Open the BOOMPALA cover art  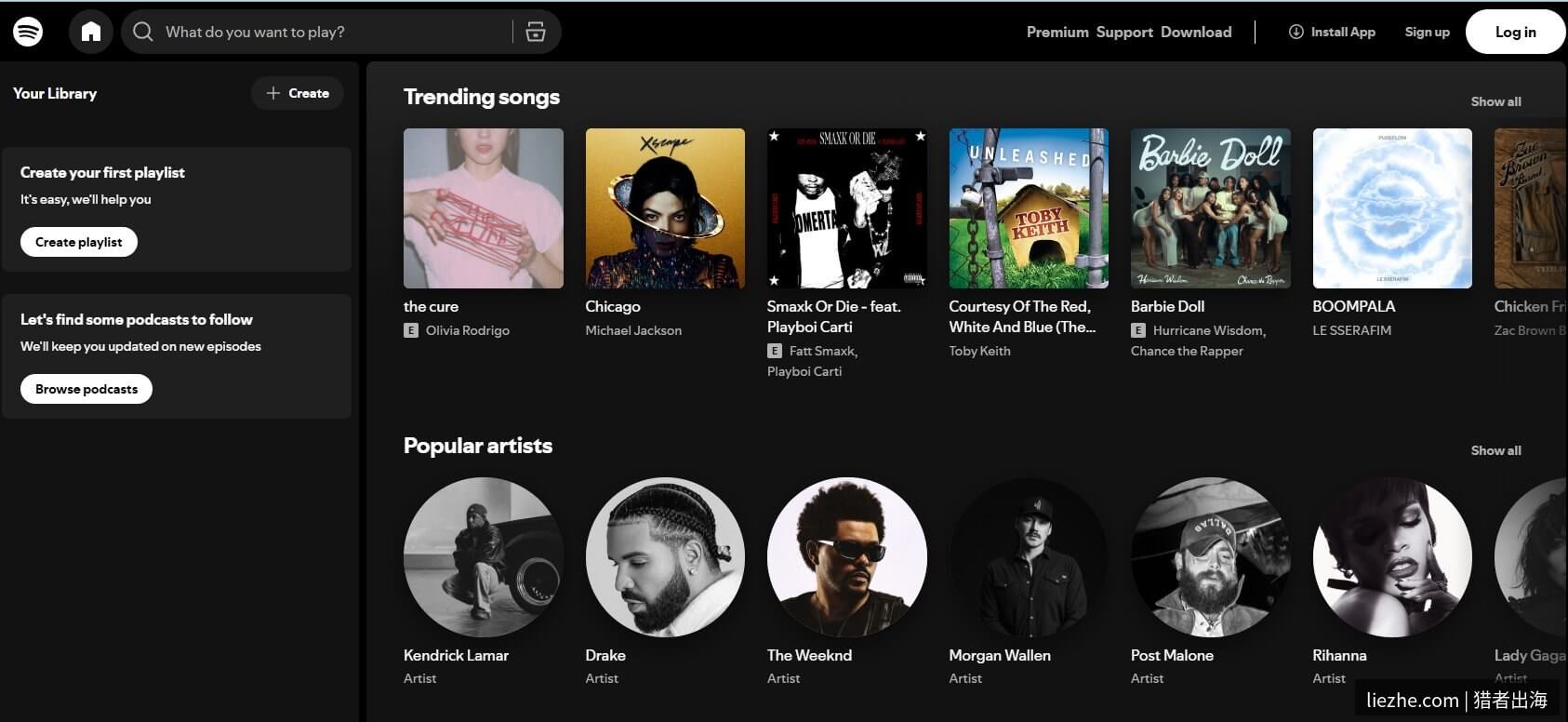tap(1392, 208)
